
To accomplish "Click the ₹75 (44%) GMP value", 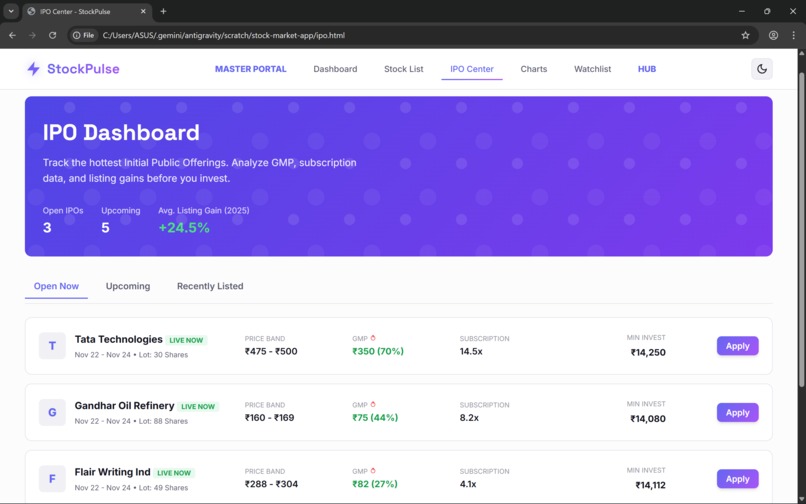I will click(375, 418).
